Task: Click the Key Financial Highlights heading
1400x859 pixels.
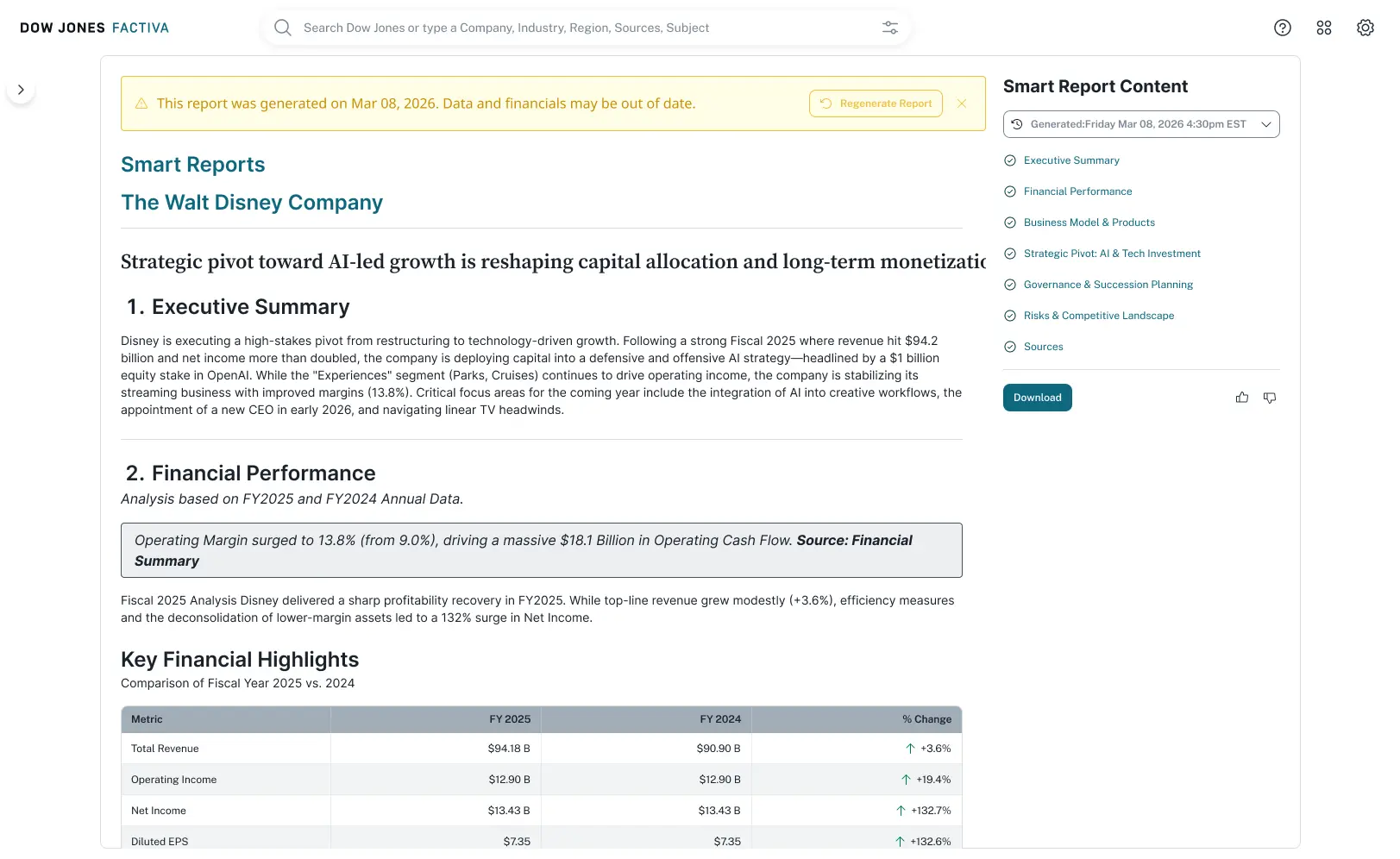Action: [x=240, y=660]
